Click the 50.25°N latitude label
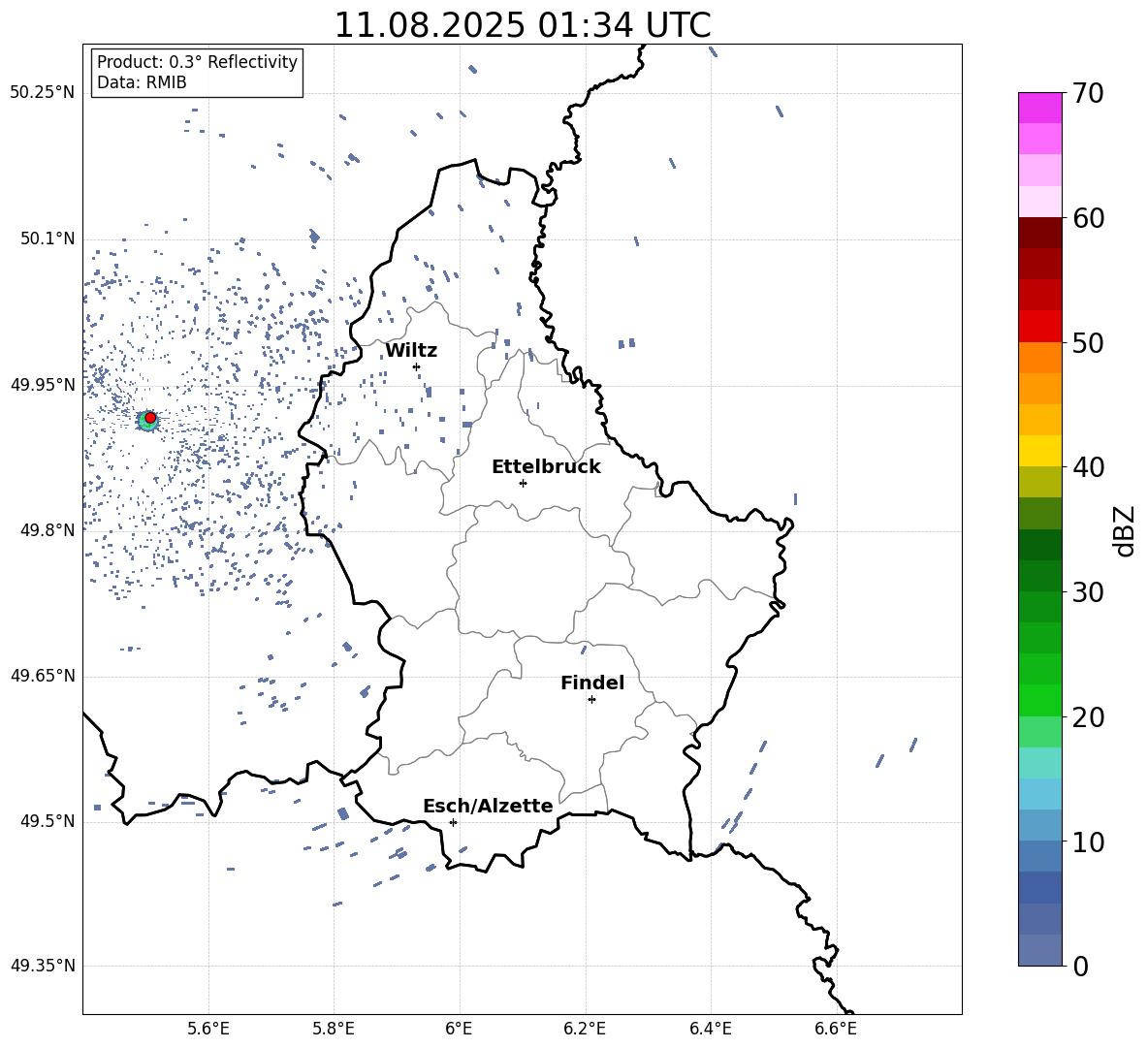1148x1048 pixels. click(43, 93)
